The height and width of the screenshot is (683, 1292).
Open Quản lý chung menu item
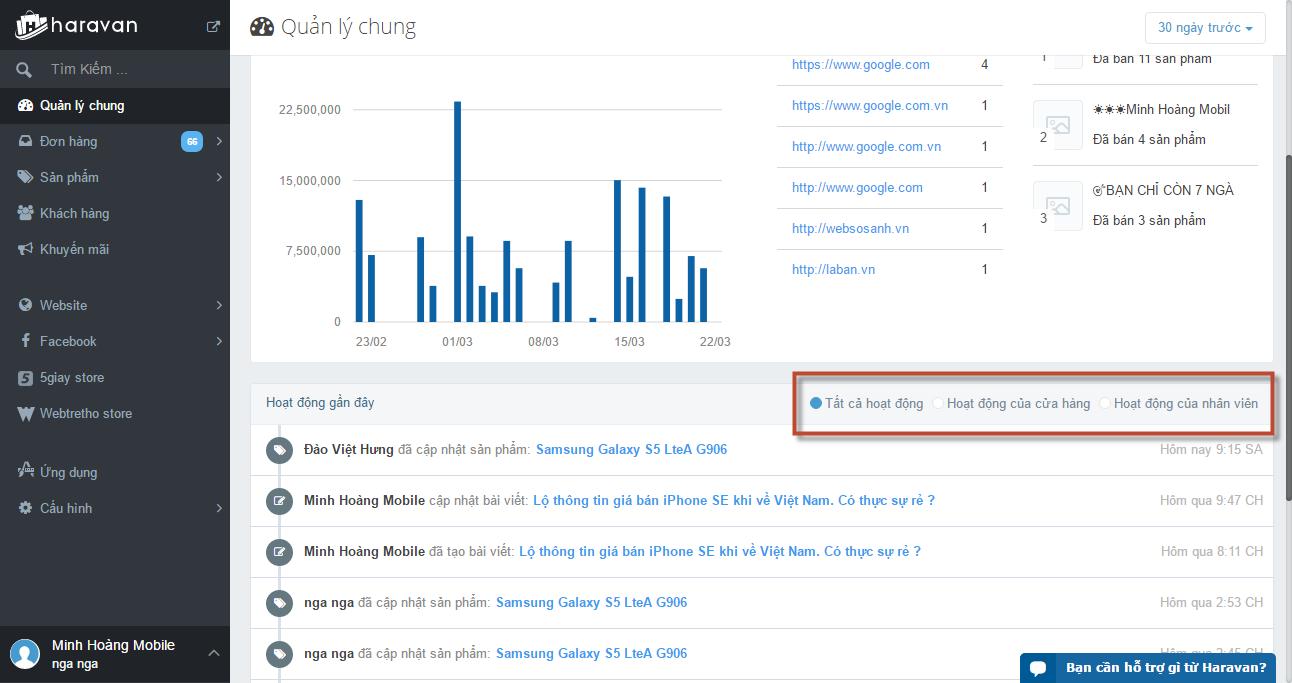click(x=115, y=105)
